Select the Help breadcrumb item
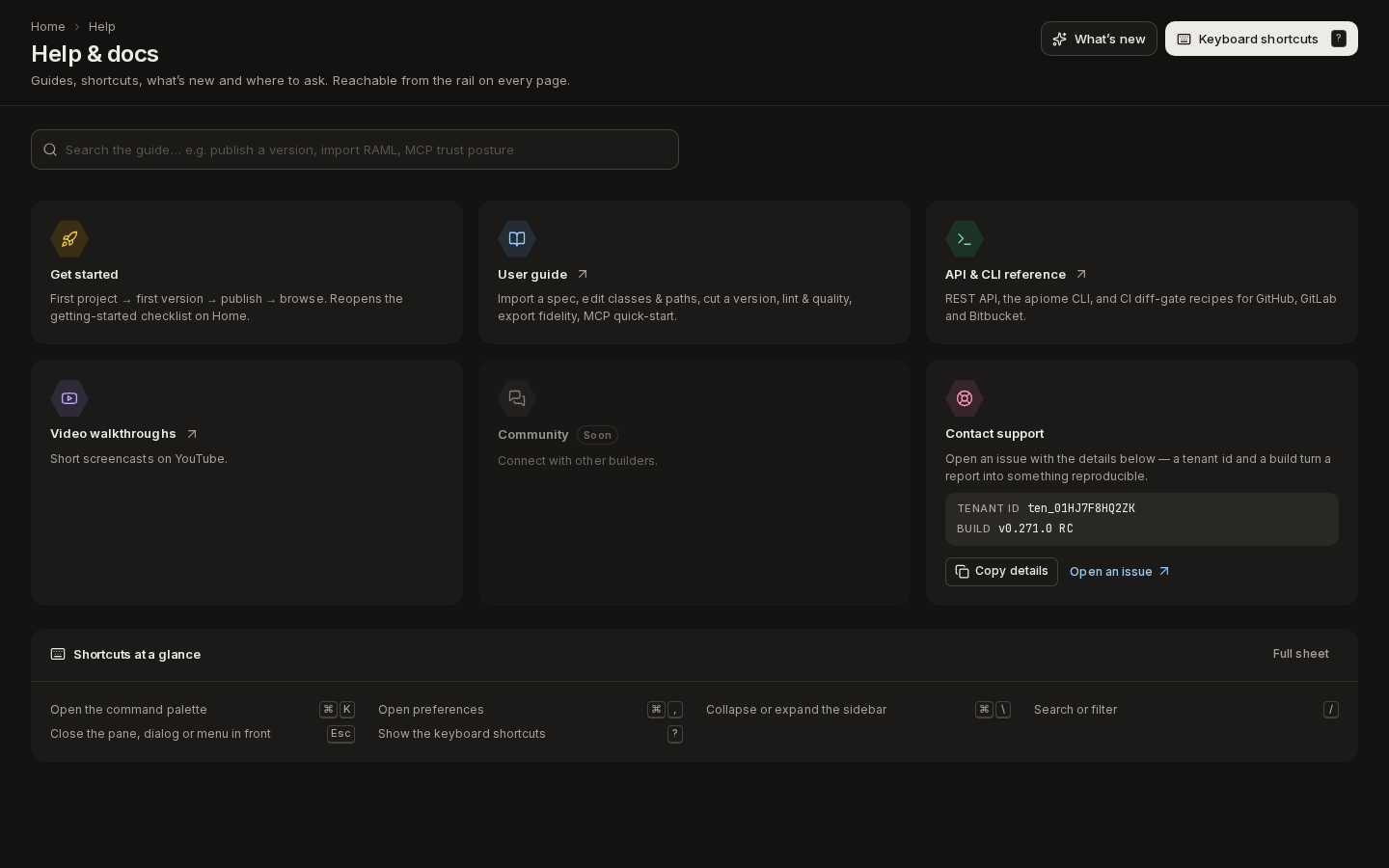 click(x=101, y=27)
